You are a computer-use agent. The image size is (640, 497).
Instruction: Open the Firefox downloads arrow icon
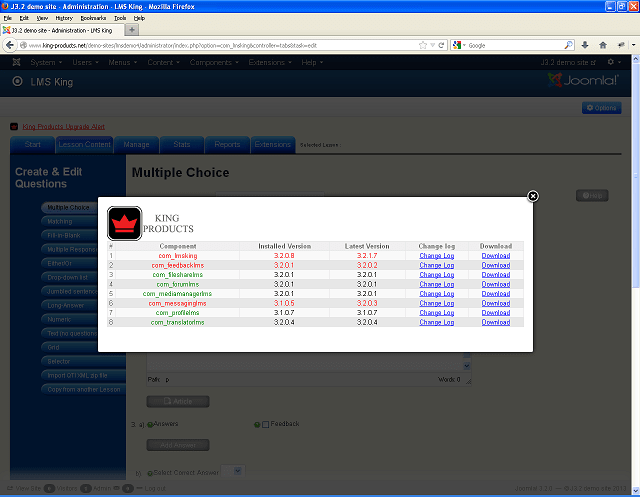(x=585, y=45)
